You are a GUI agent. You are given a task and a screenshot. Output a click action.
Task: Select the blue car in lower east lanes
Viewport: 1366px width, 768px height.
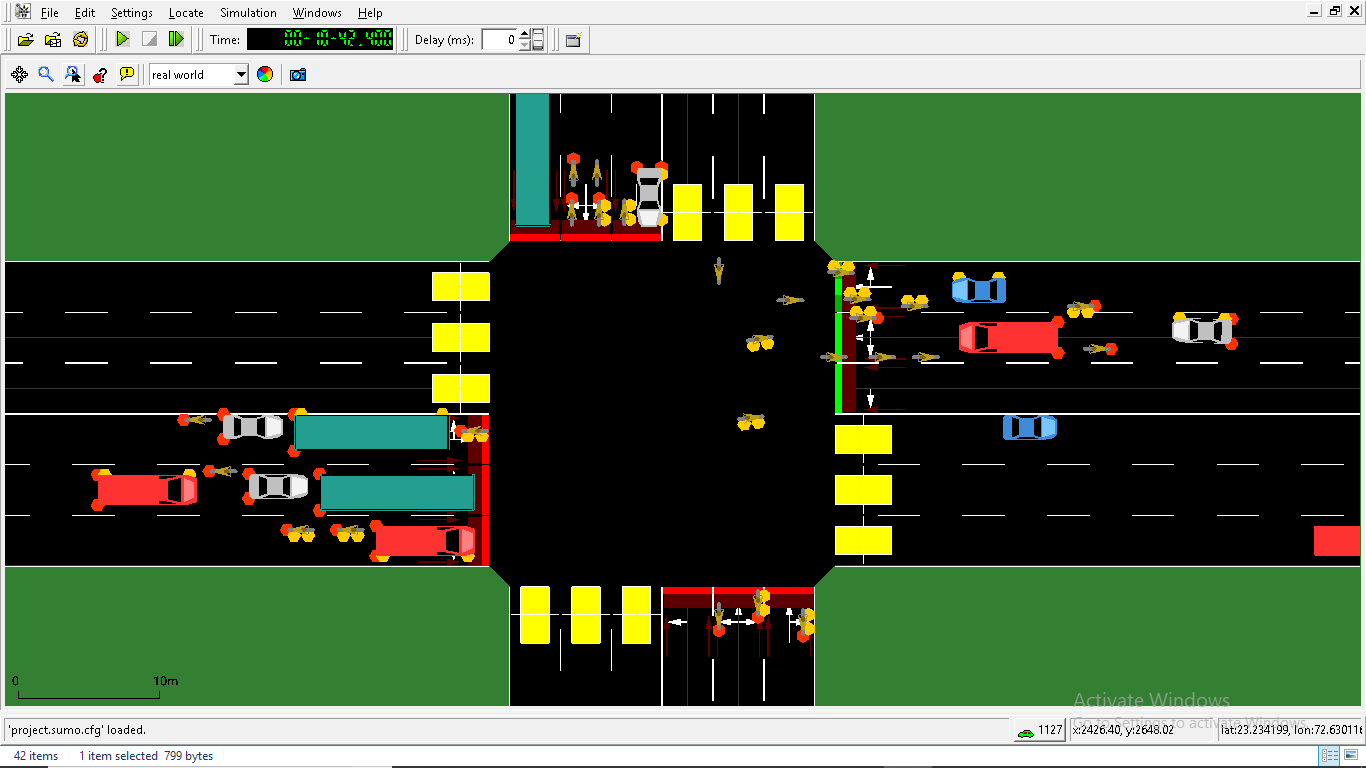pos(1030,427)
